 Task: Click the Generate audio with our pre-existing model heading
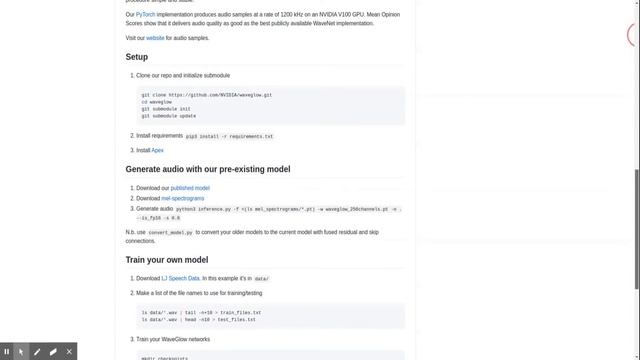[x=208, y=169]
